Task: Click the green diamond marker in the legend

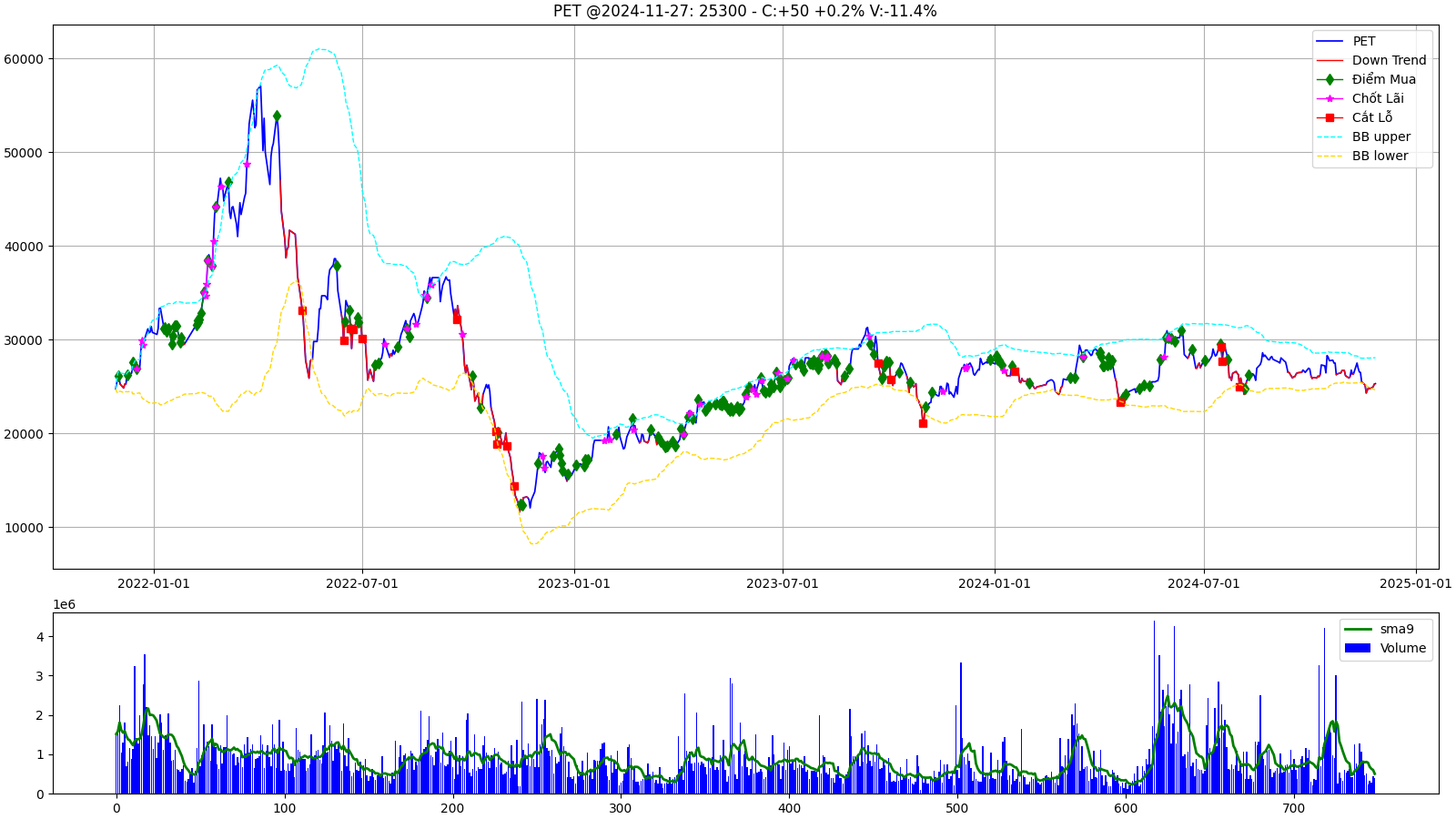Action: [1330, 79]
